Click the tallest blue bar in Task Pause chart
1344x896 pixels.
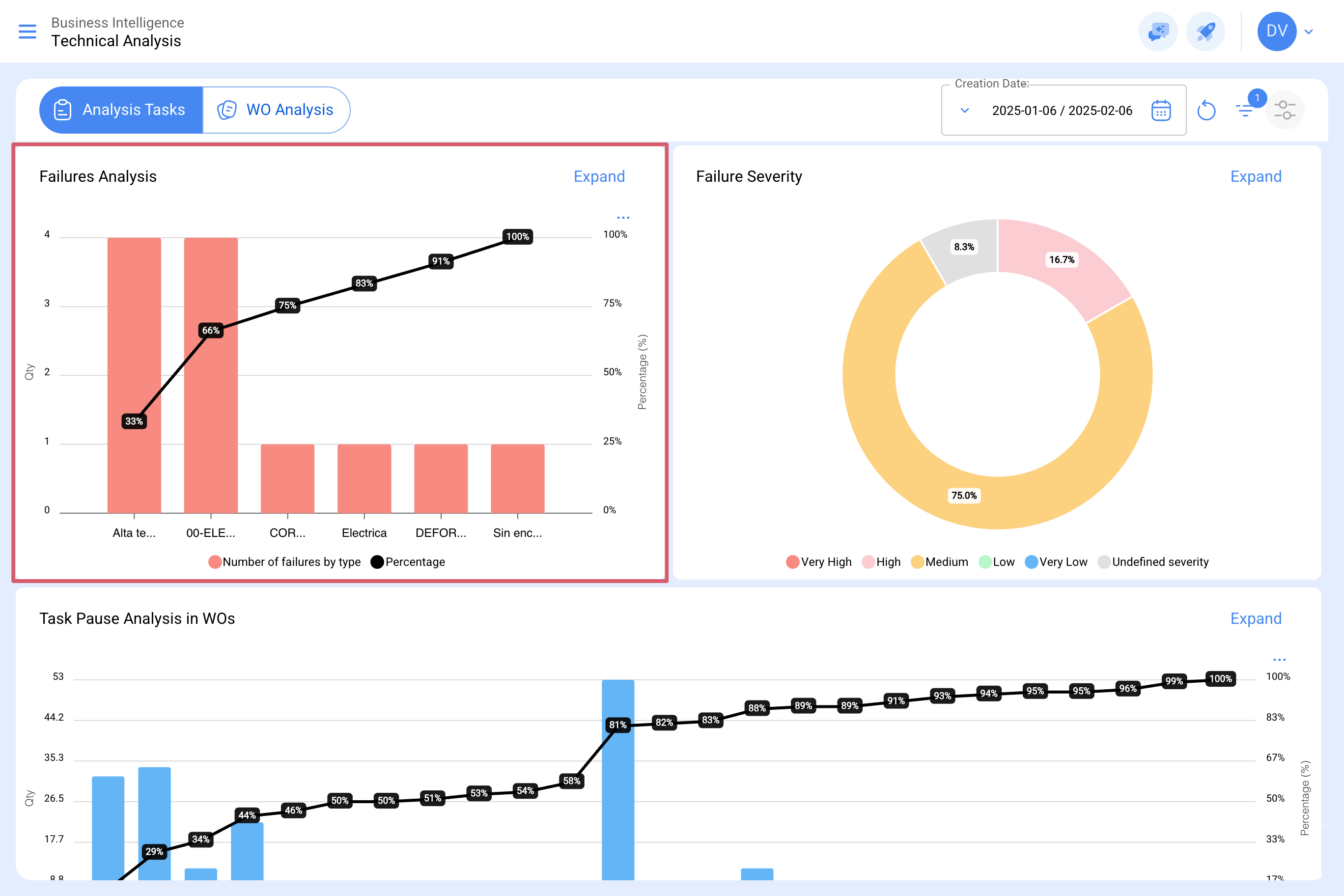pos(617,780)
